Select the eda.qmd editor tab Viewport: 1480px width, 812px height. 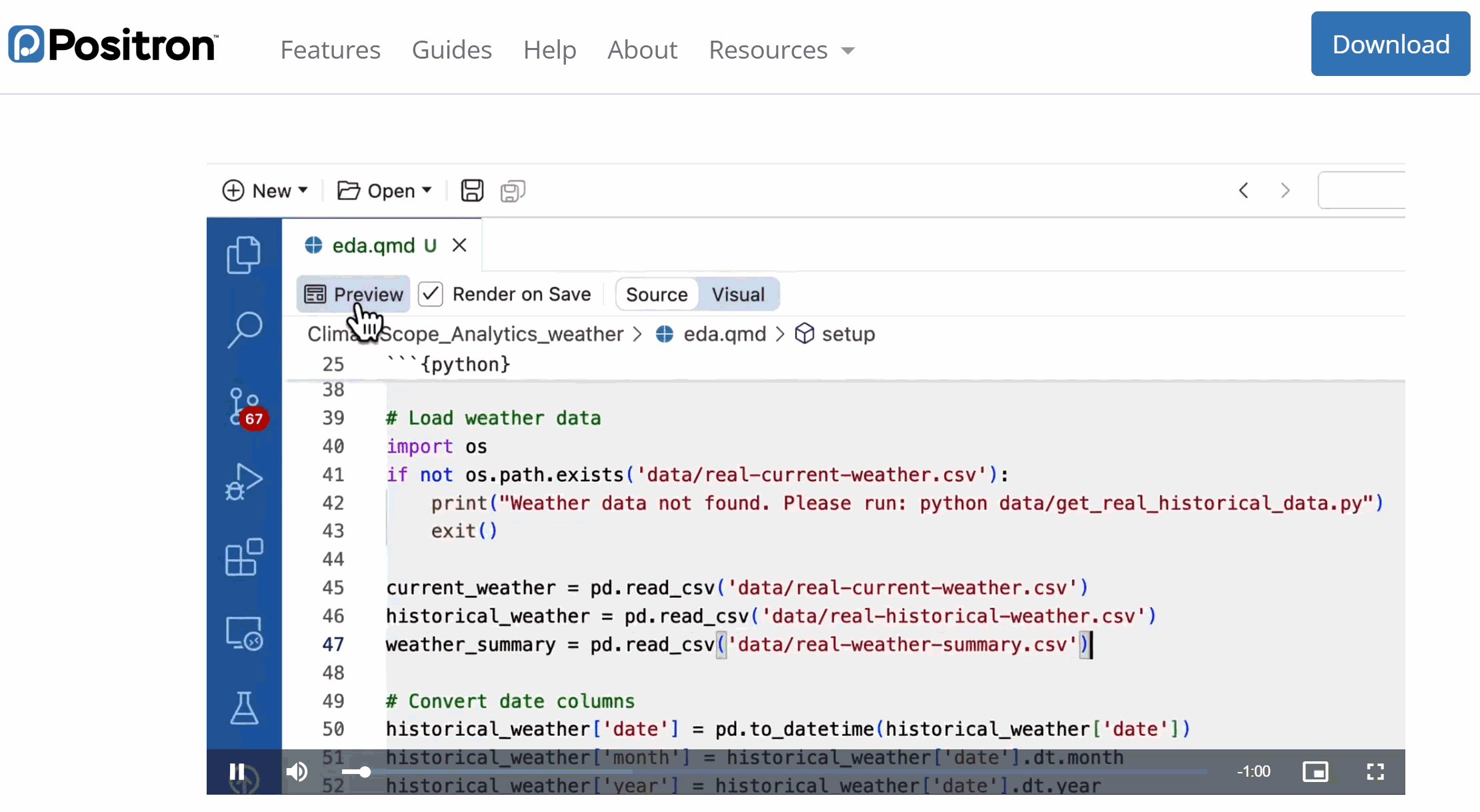pyautogui.click(x=373, y=245)
